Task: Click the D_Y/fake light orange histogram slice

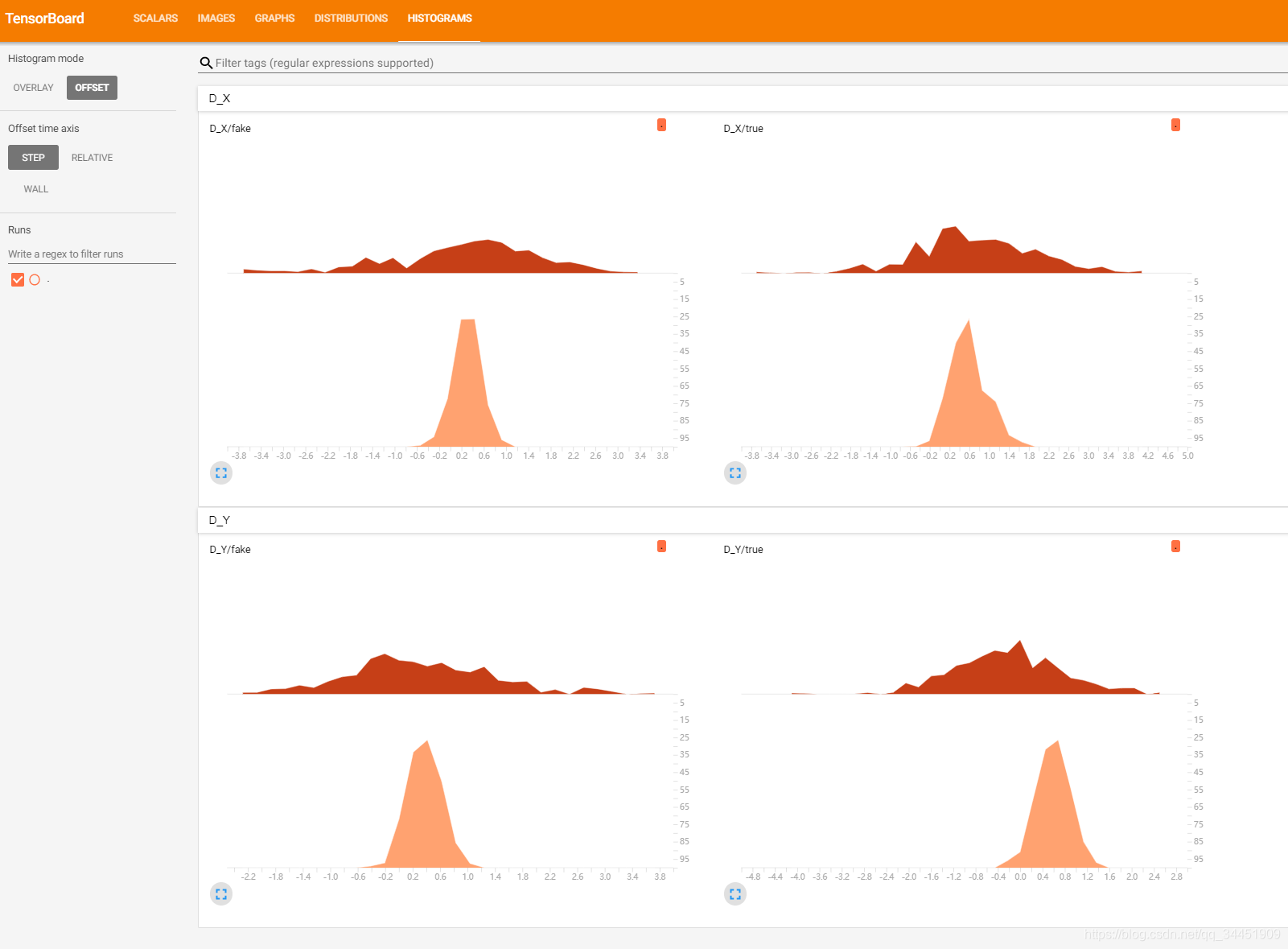Action: click(x=425, y=813)
